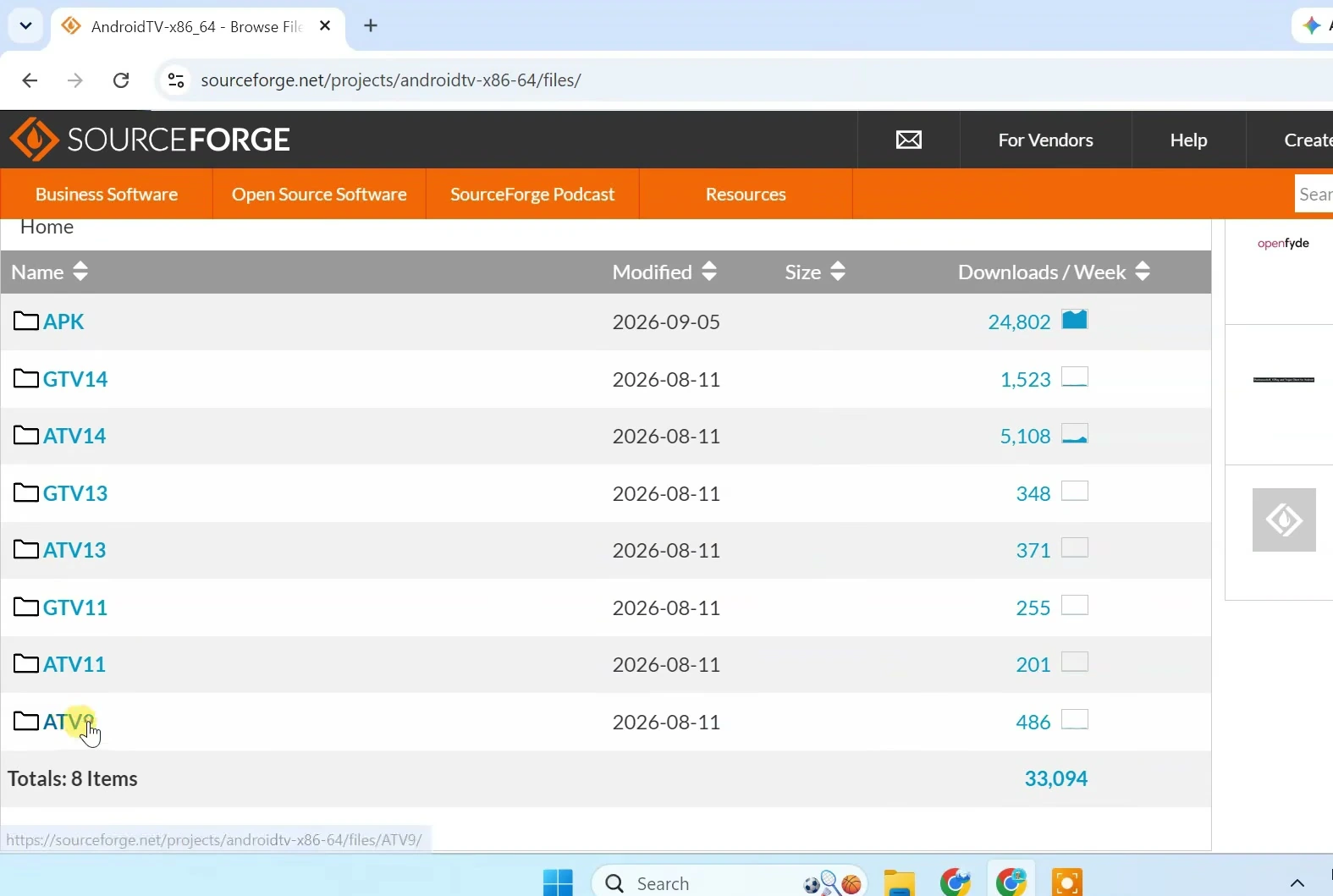This screenshot has width=1333, height=896.
Task: View ATV11 download stats chart icon
Action: click(1075, 662)
